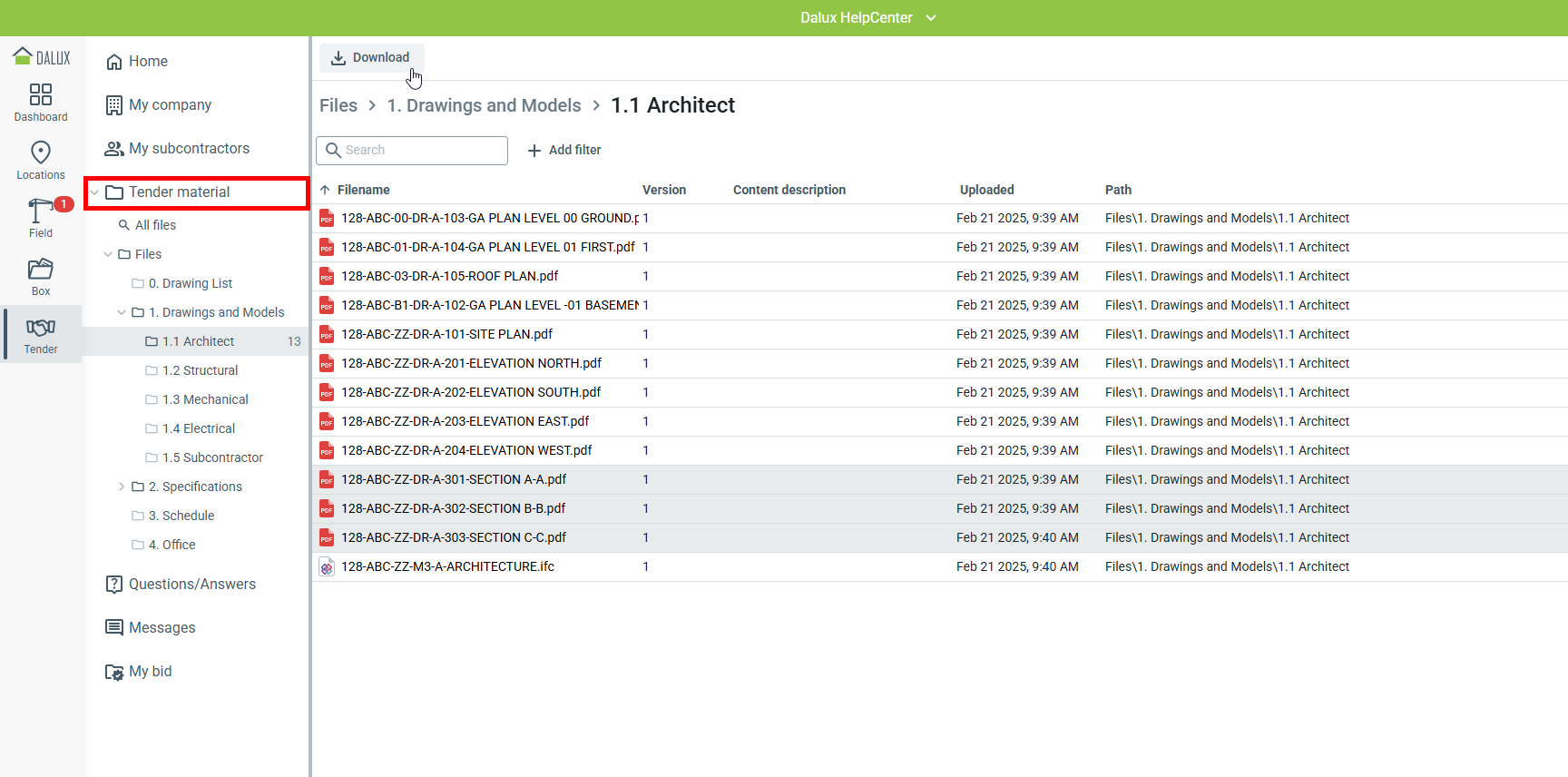Collapse the Tender material section

pyautogui.click(x=94, y=192)
